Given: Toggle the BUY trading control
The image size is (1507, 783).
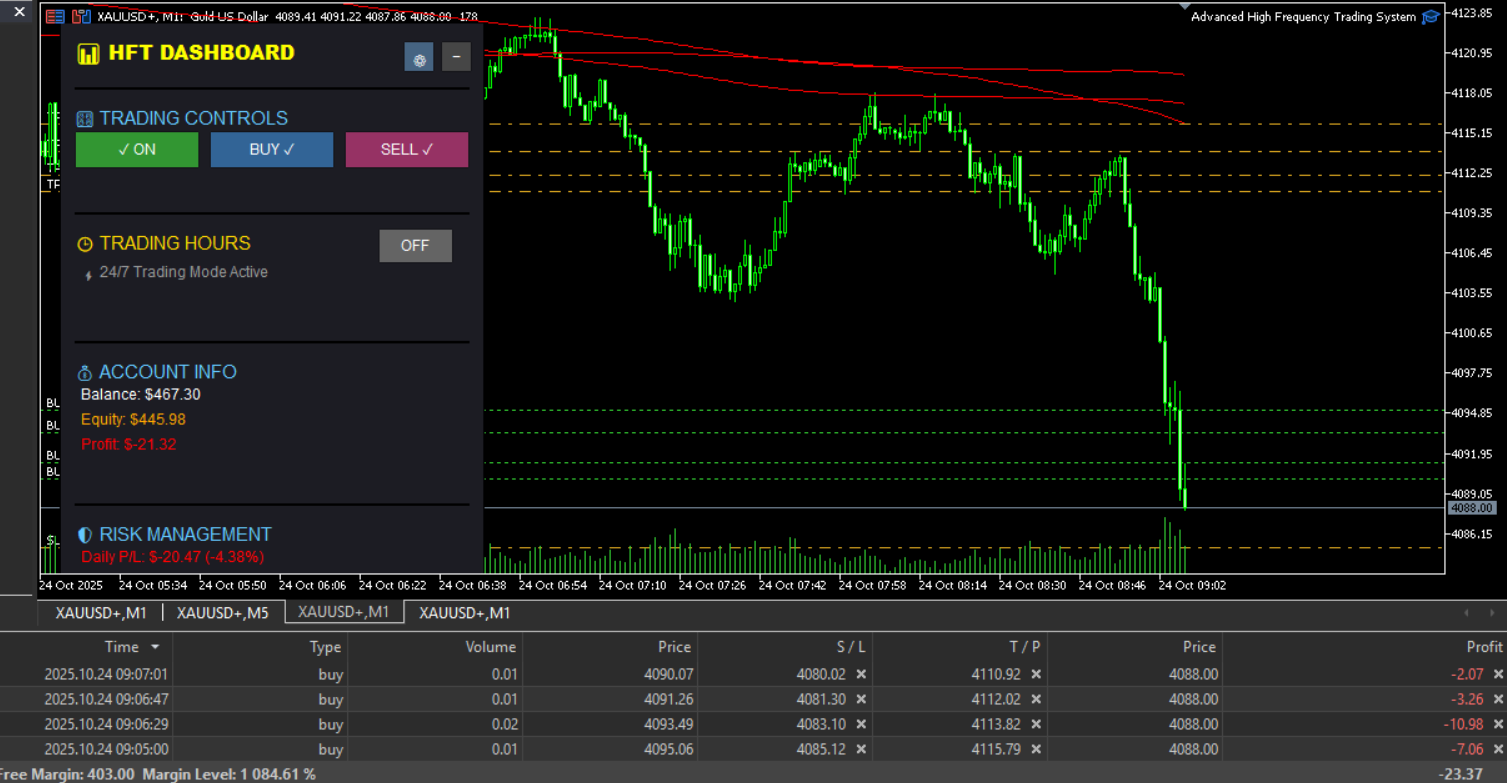Looking at the screenshot, I should click(272, 150).
